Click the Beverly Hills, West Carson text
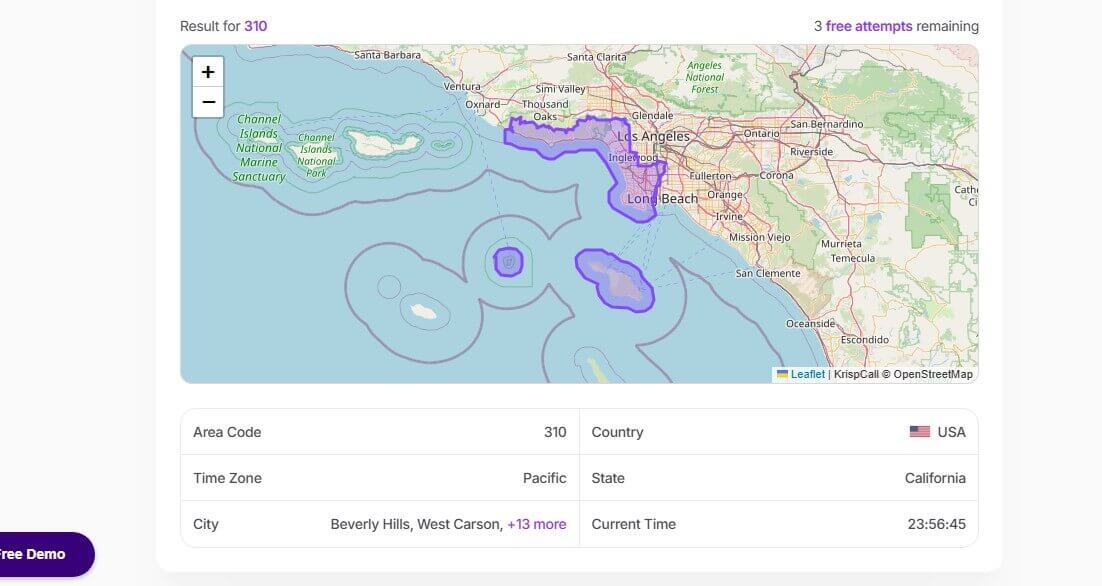 coord(416,524)
